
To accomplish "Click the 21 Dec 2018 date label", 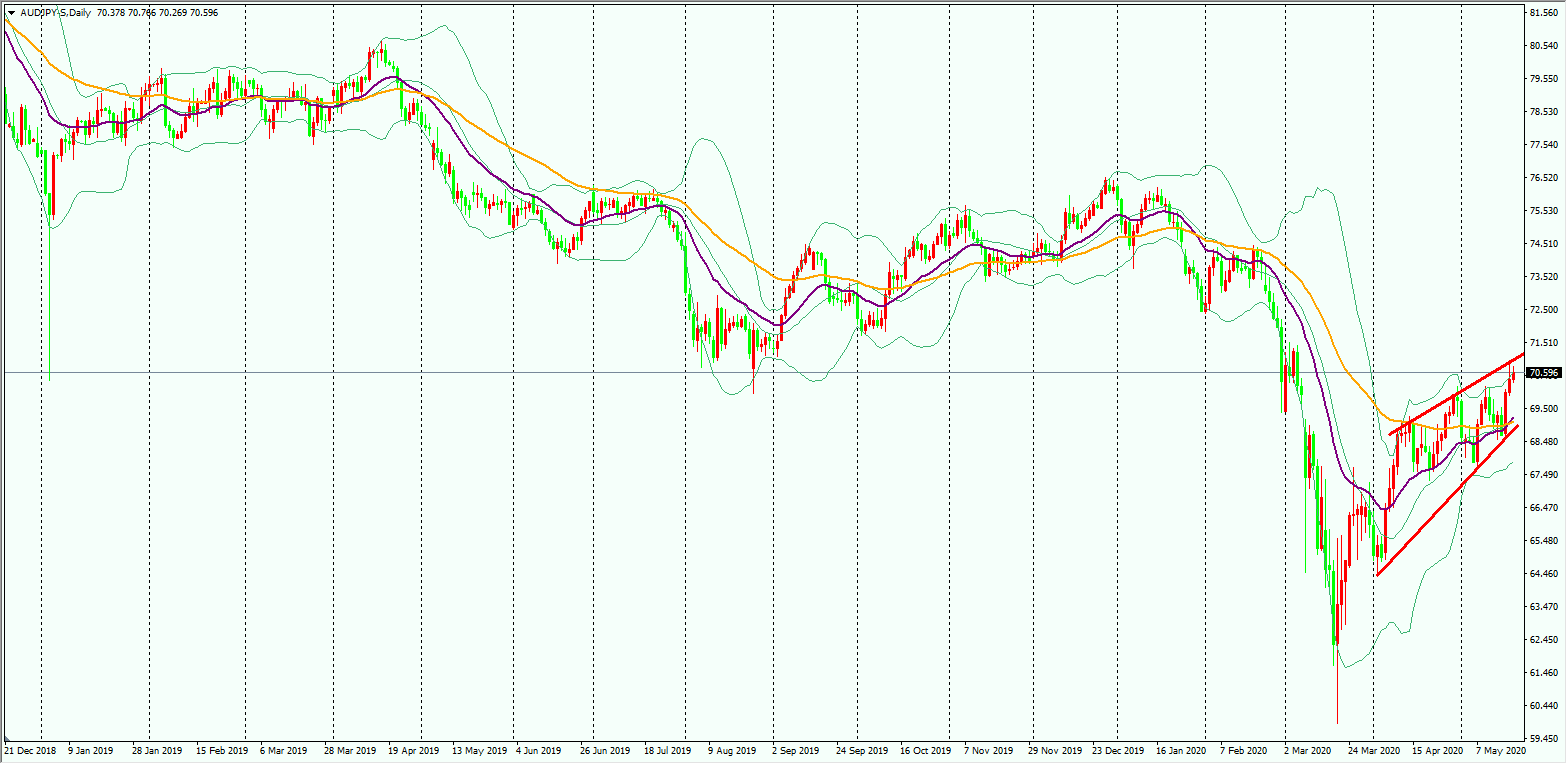I will click(31, 749).
